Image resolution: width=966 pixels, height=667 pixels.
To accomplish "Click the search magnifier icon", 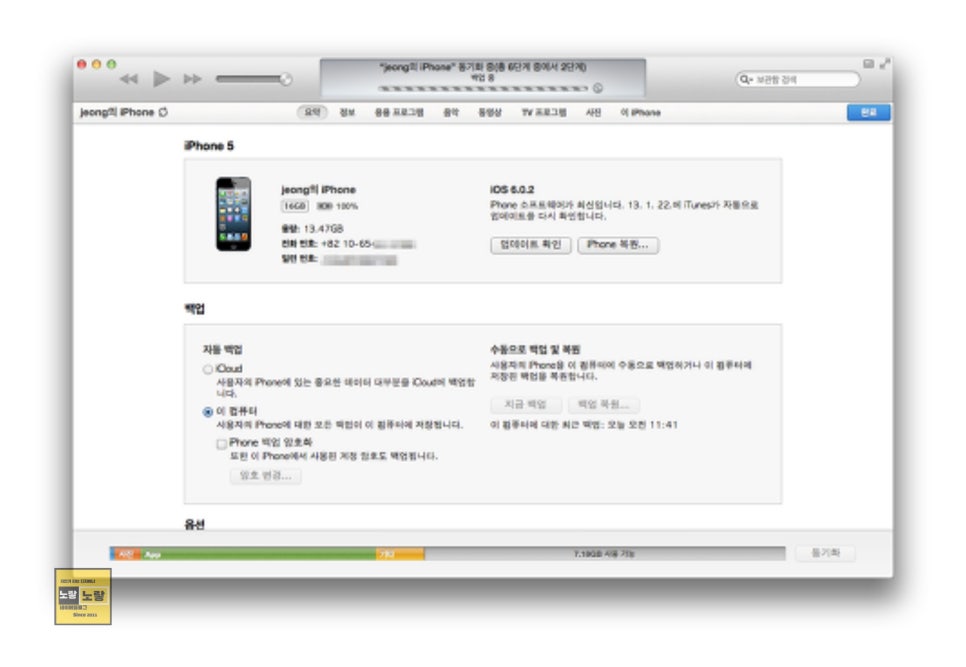I will 745,79.
